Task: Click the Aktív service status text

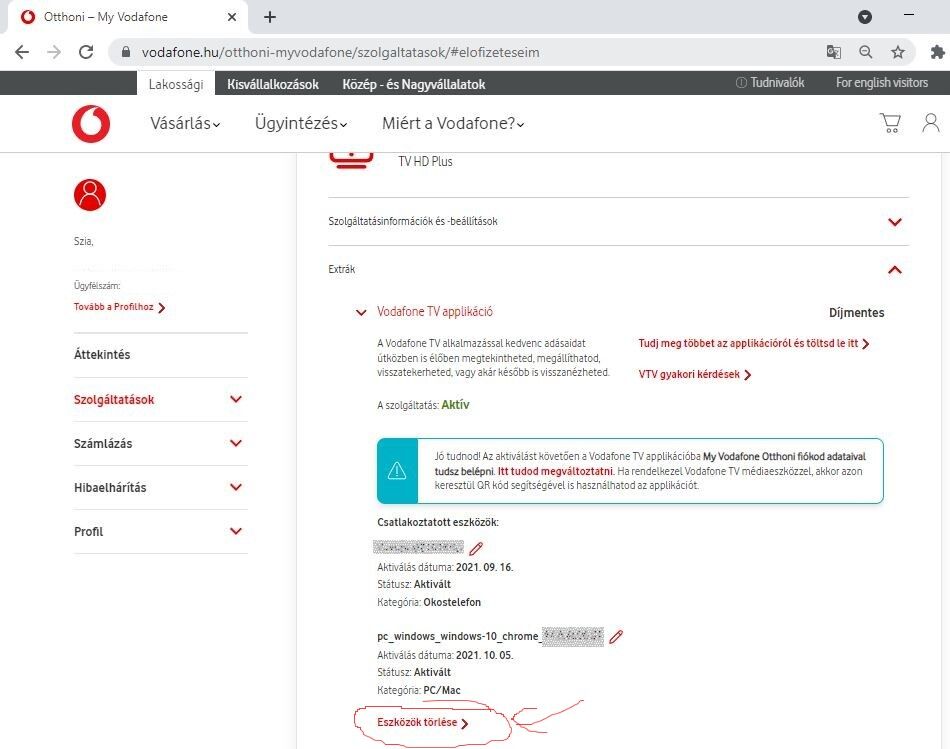Action: pos(456,405)
